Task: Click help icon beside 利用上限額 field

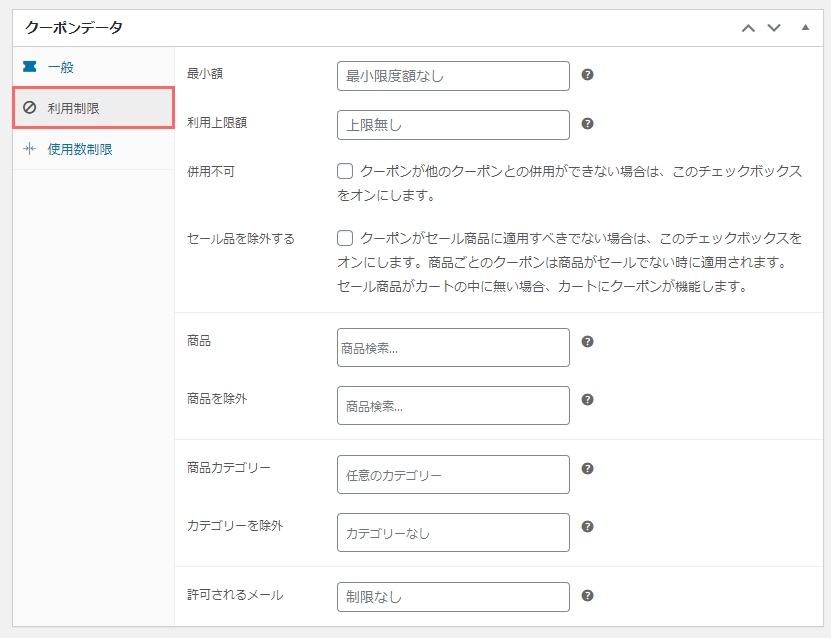Action: click(587, 123)
